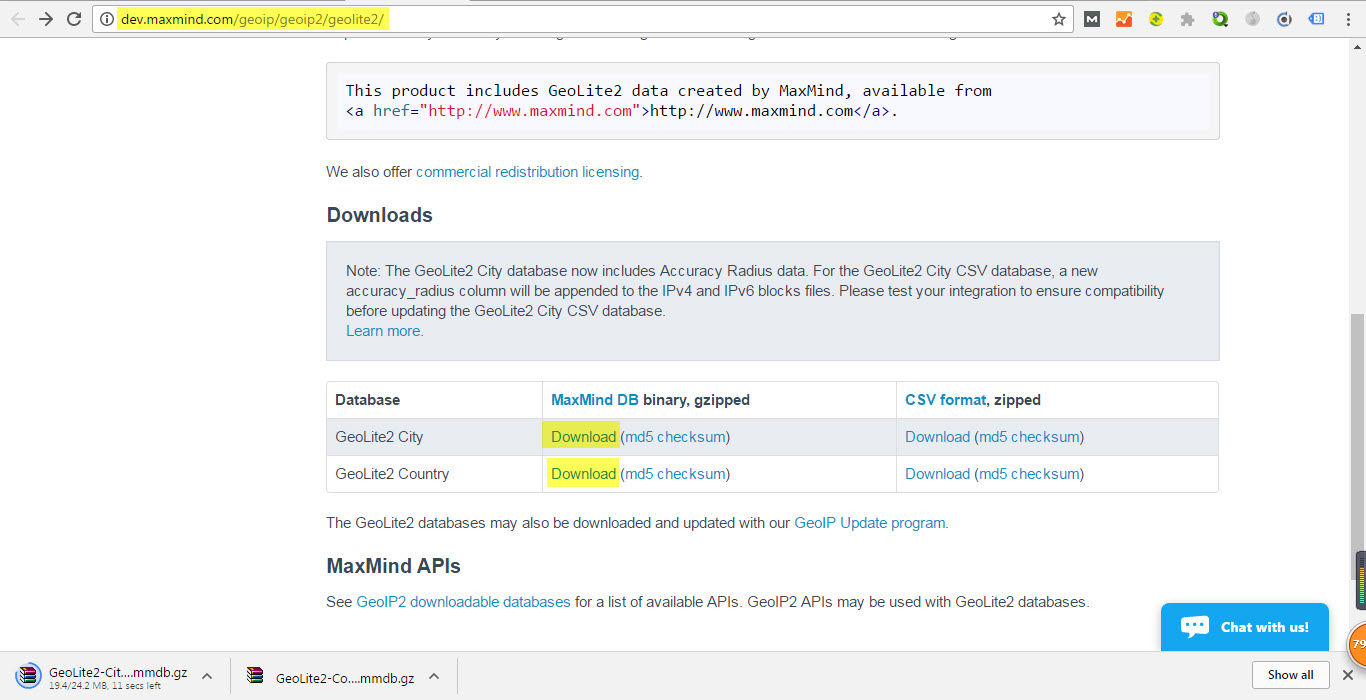The width and height of the screenshot is (1366, 700).
Task: Open Chat with us widget
Action: (1245, 627)
